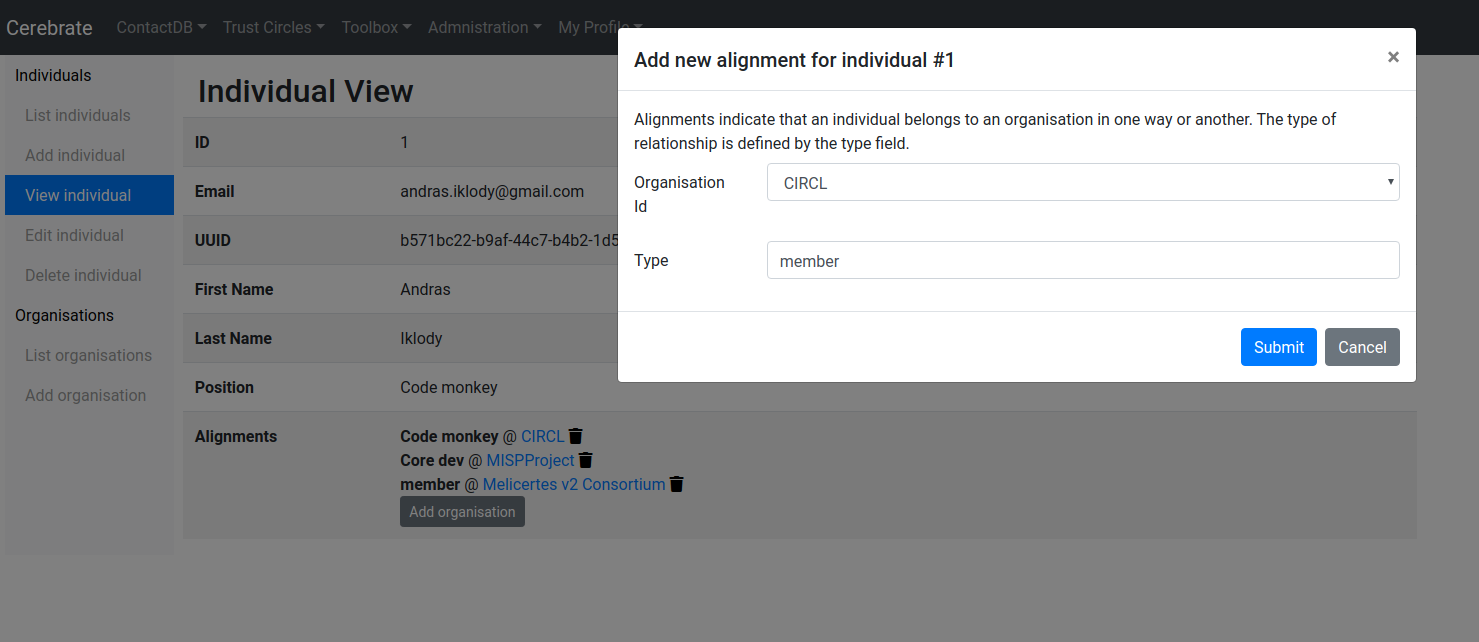The width and height of the screenshot is (1479, 642).
Task: Go to List individuals
Action: tap(78, 115)
